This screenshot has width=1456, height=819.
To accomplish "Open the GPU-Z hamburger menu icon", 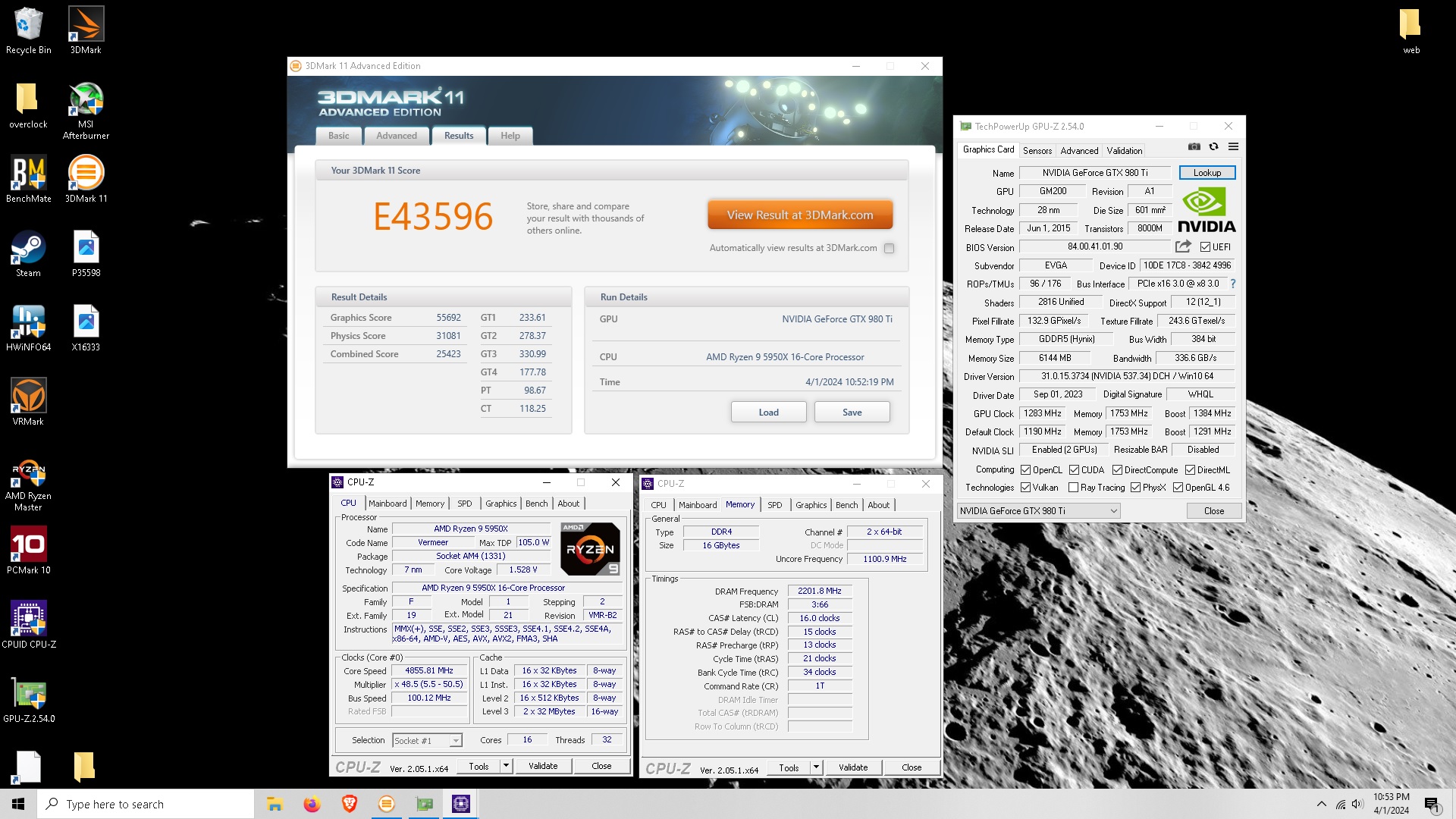I will pyautogui.click(x=1233, y=147).
